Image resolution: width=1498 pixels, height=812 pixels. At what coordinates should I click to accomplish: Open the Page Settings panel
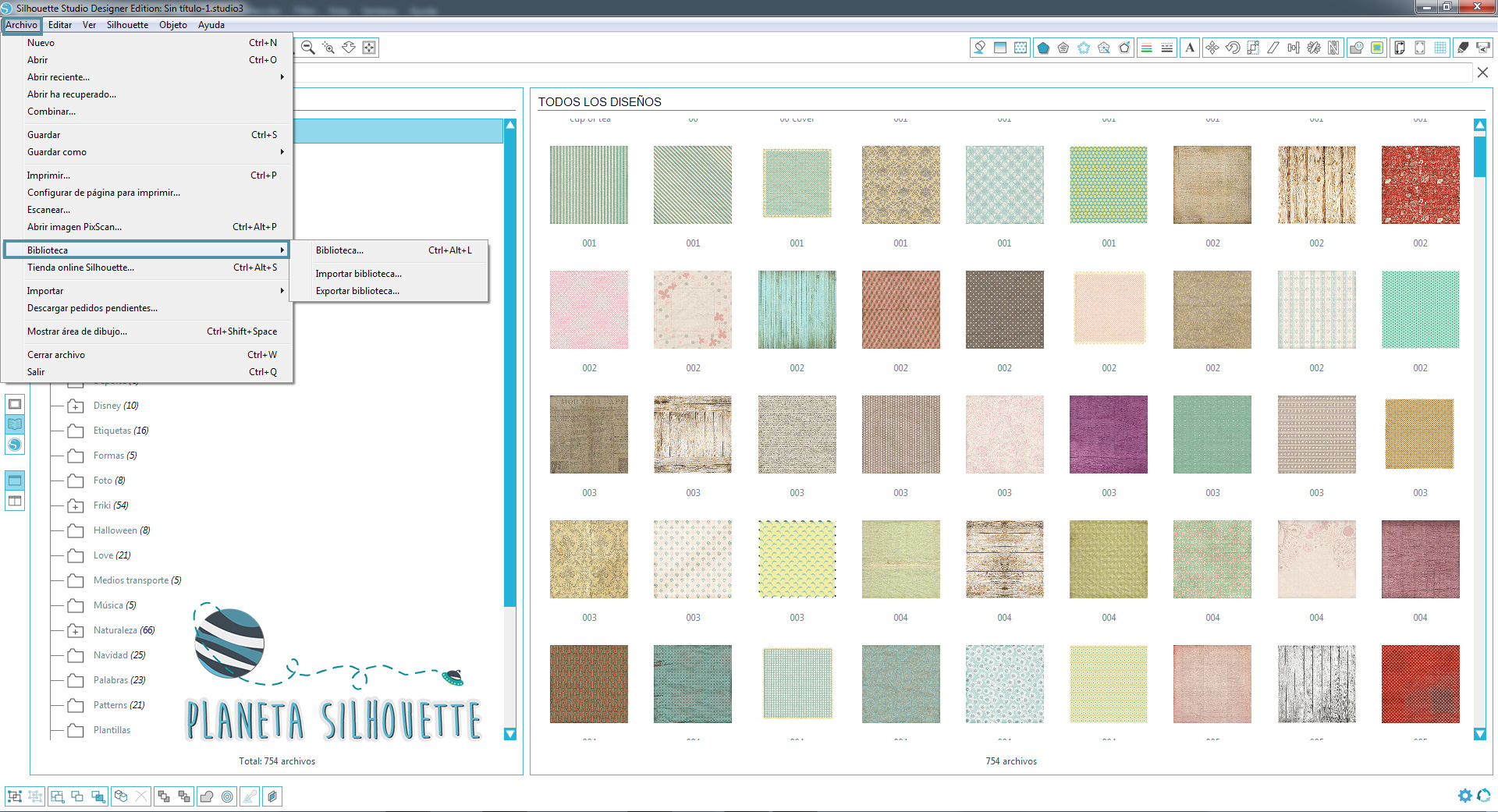[1400, 48]
